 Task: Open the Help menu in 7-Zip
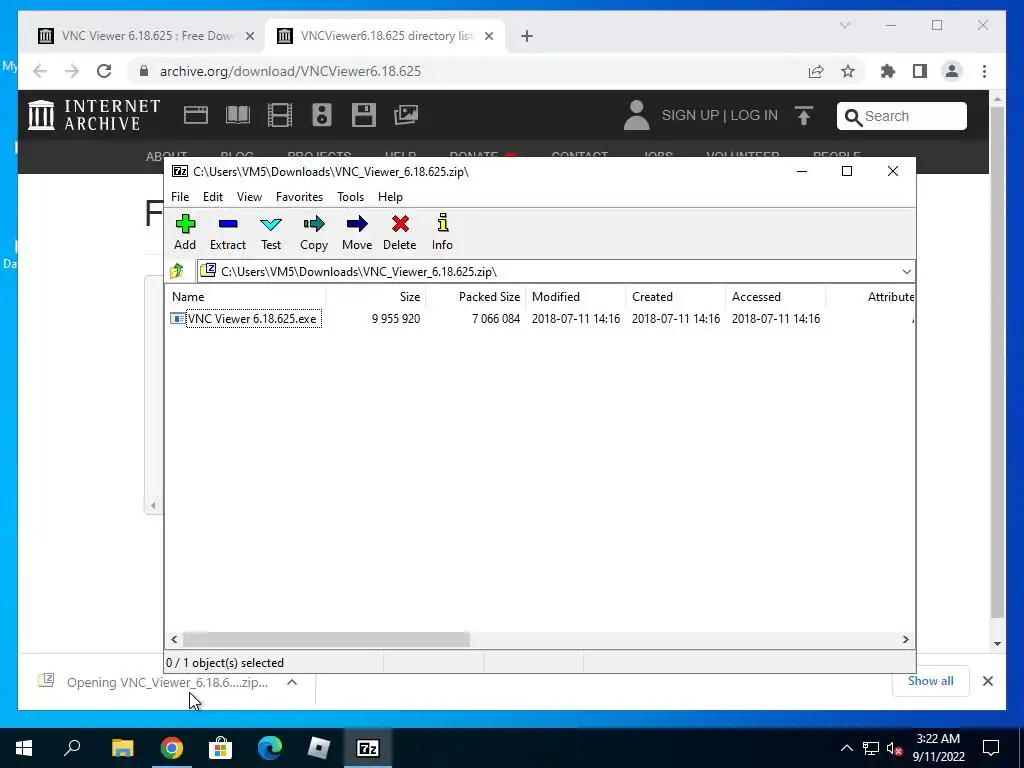point(390,197)
